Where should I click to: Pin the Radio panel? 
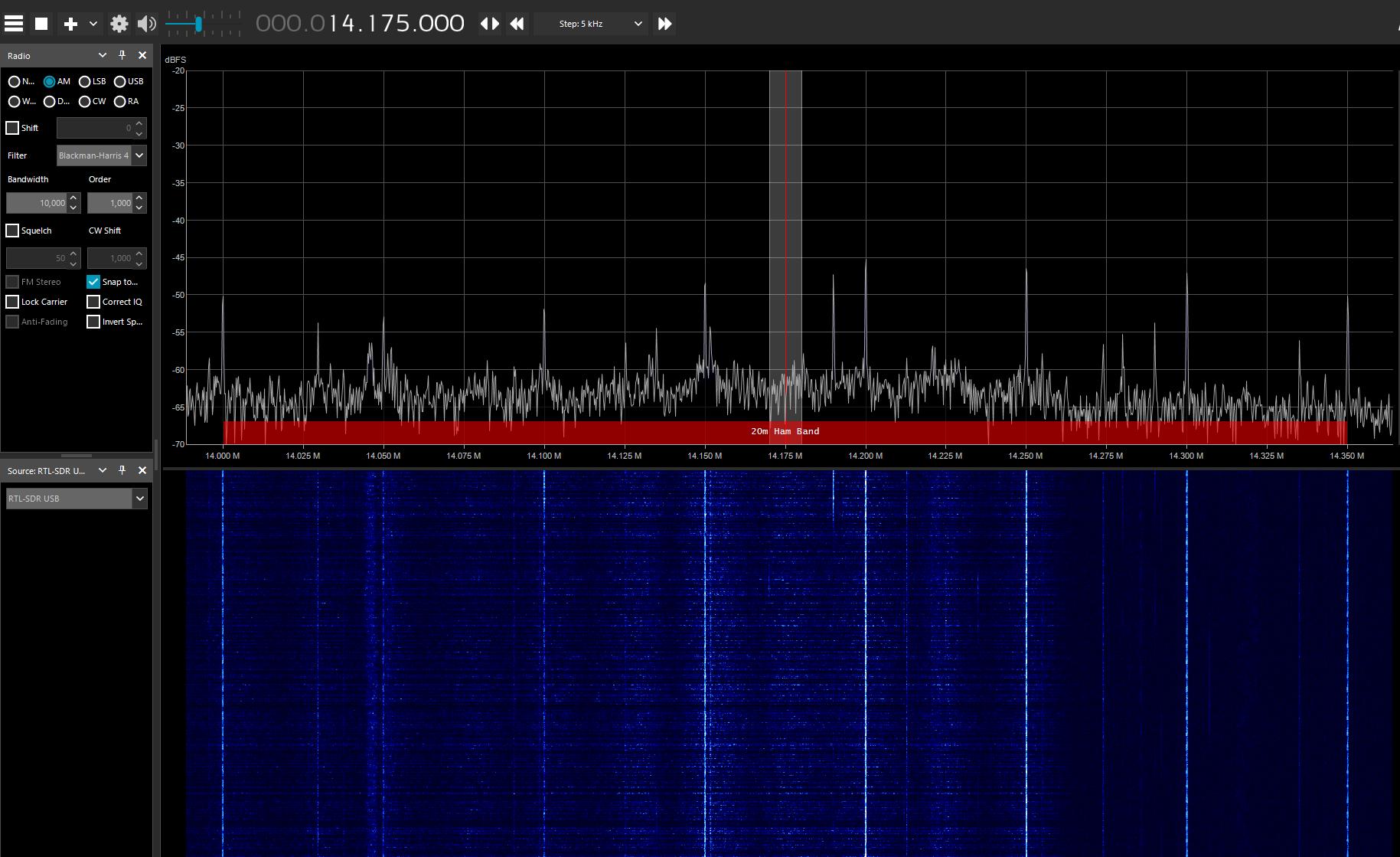122,54
